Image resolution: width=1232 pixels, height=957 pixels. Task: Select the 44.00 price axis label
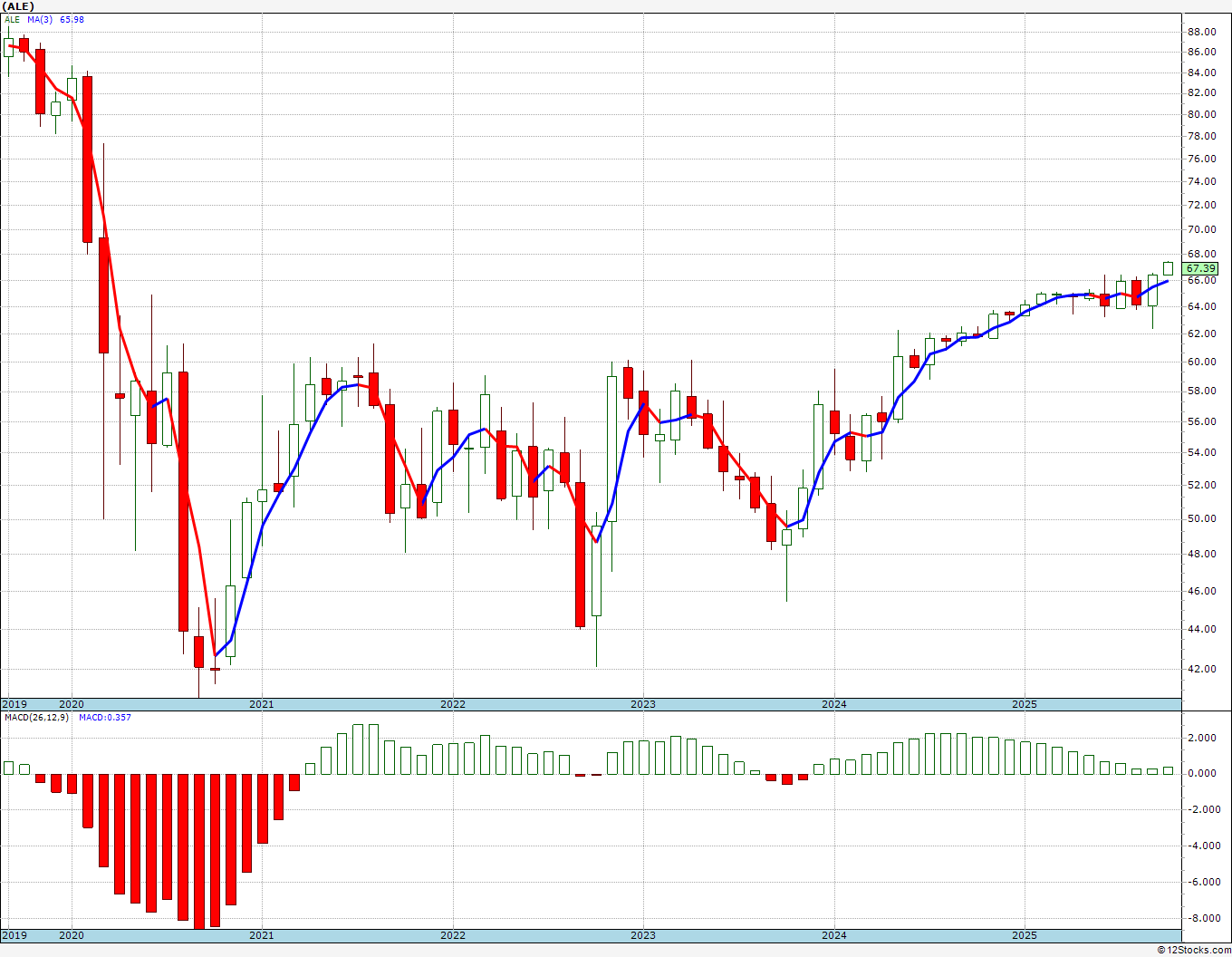pos(1201,629)
